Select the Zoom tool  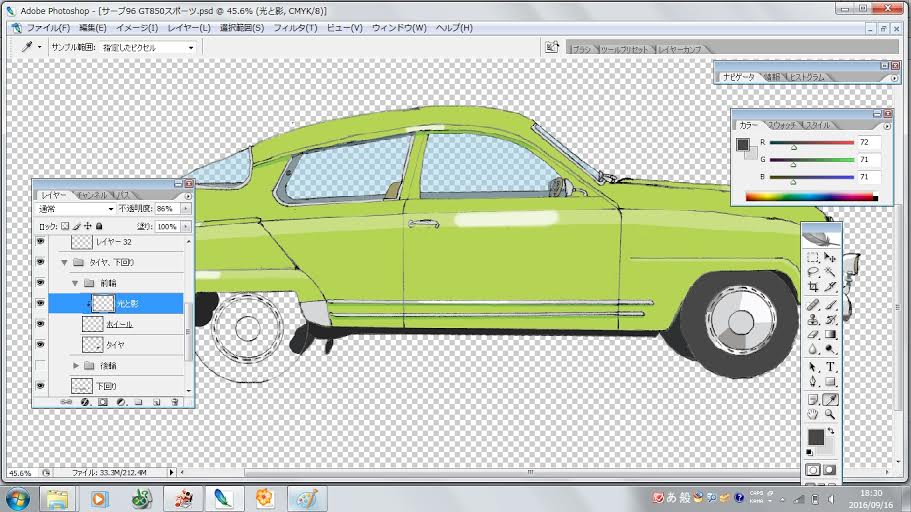[830, 414]
